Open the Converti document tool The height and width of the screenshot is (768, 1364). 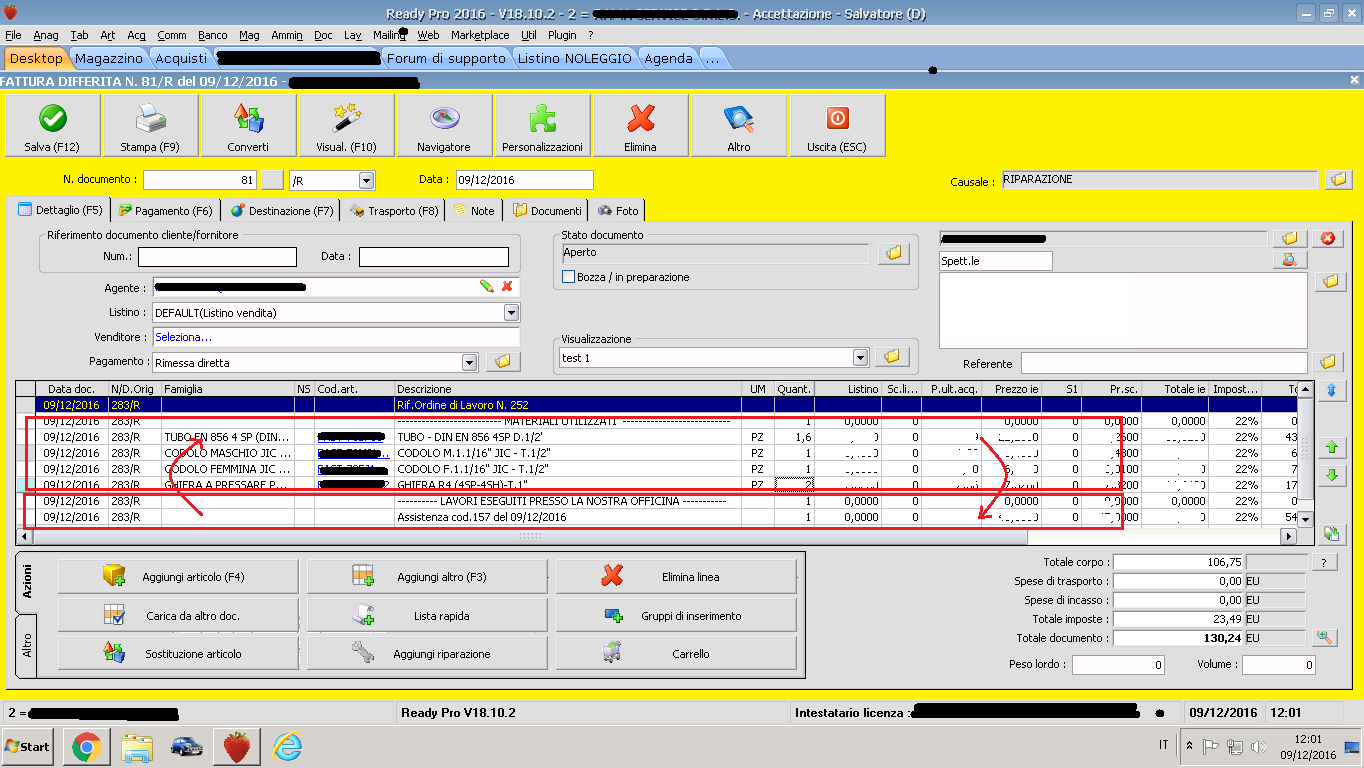(x=248, y=126)
